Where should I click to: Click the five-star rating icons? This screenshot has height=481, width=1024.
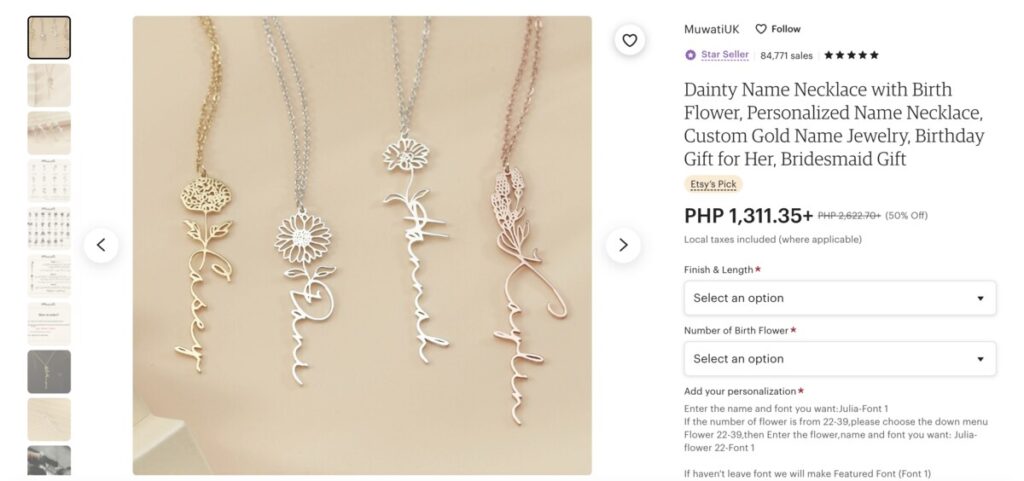coord(851,55)
